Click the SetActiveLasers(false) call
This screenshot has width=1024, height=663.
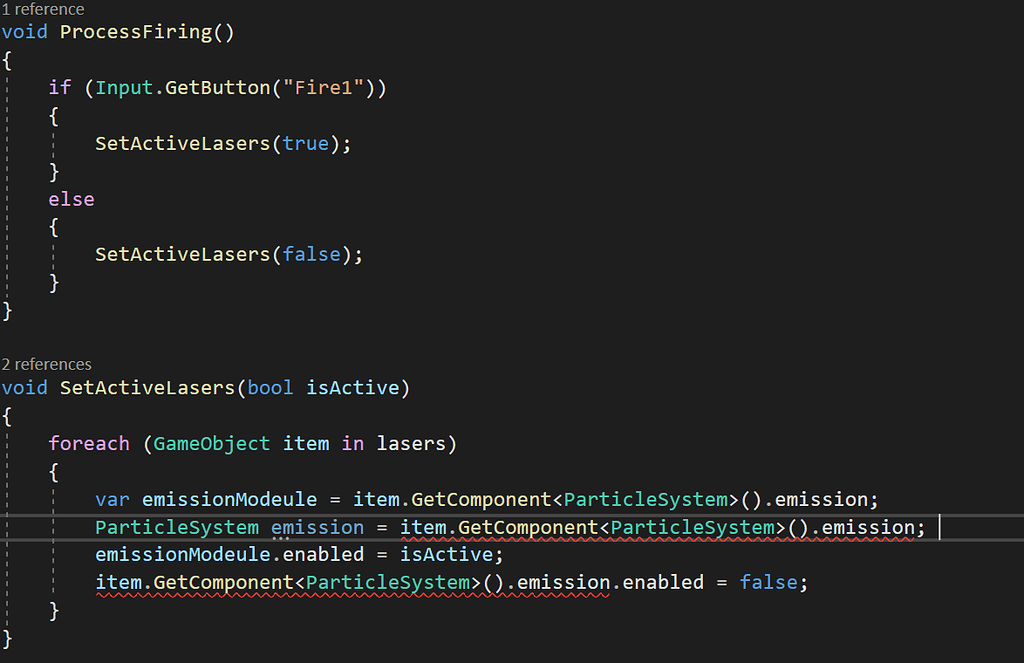[182, 254]
